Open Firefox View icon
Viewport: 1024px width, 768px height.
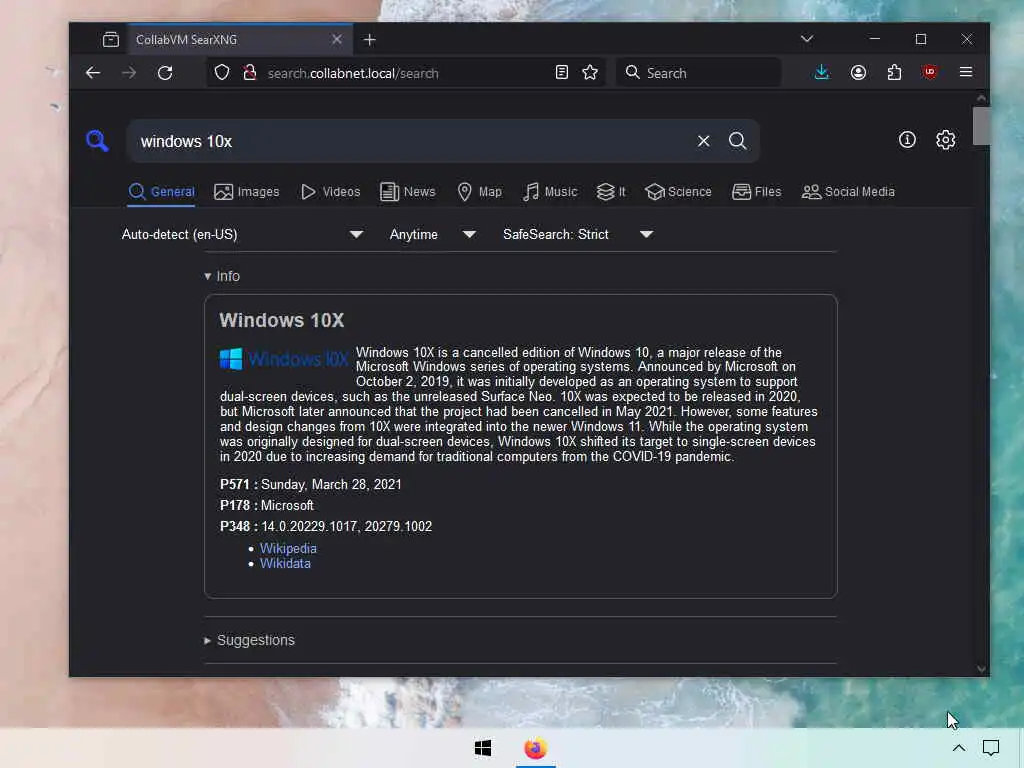click(x=111, y=40)
